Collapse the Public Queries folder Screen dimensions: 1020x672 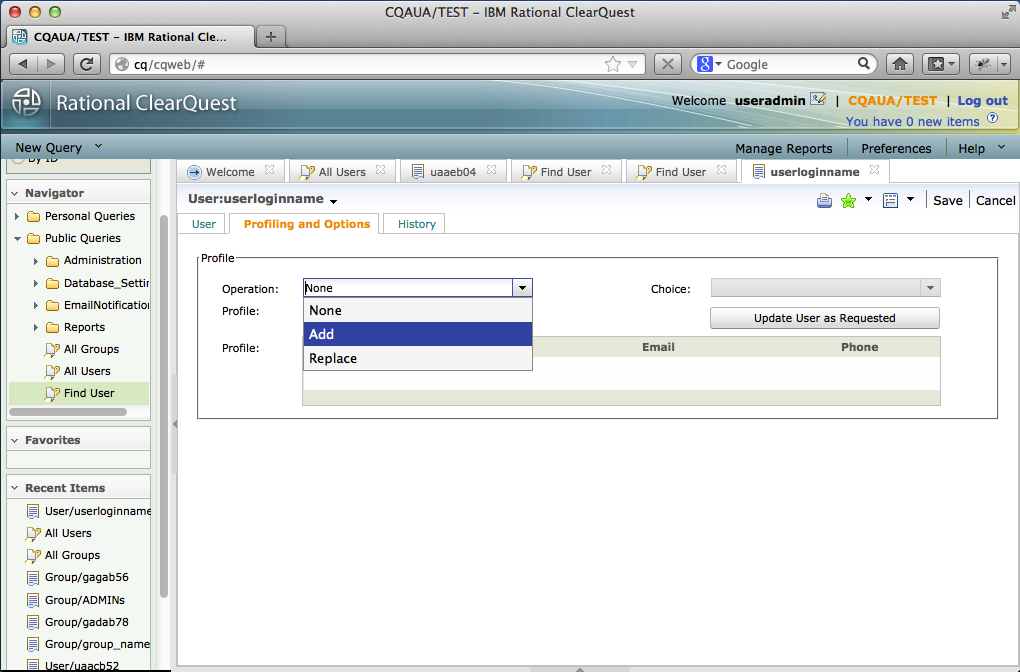coord(17,239)
